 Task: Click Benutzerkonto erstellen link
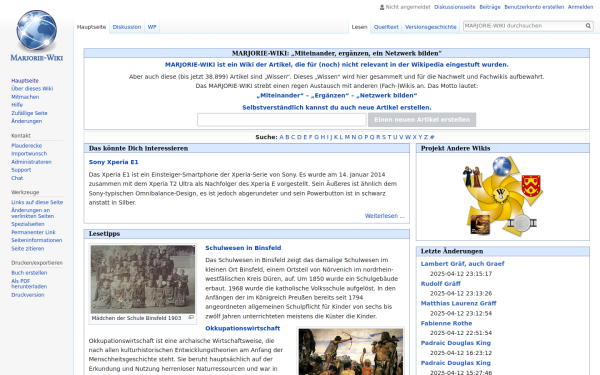pyautogui.click(x=534, y=7)
